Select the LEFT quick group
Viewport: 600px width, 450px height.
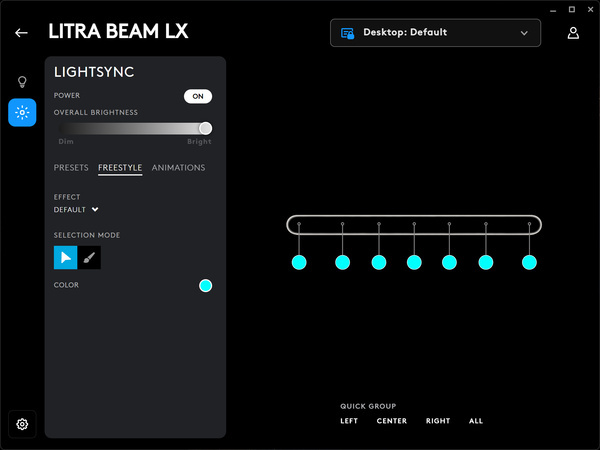[349, 421]
